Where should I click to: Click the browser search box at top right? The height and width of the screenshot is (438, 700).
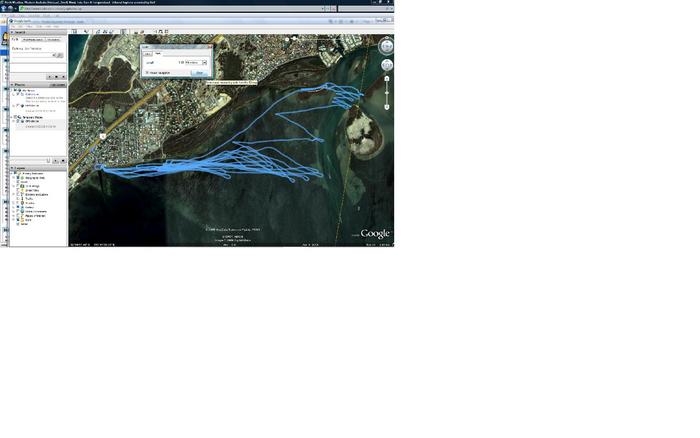click(x=368, y=8)
